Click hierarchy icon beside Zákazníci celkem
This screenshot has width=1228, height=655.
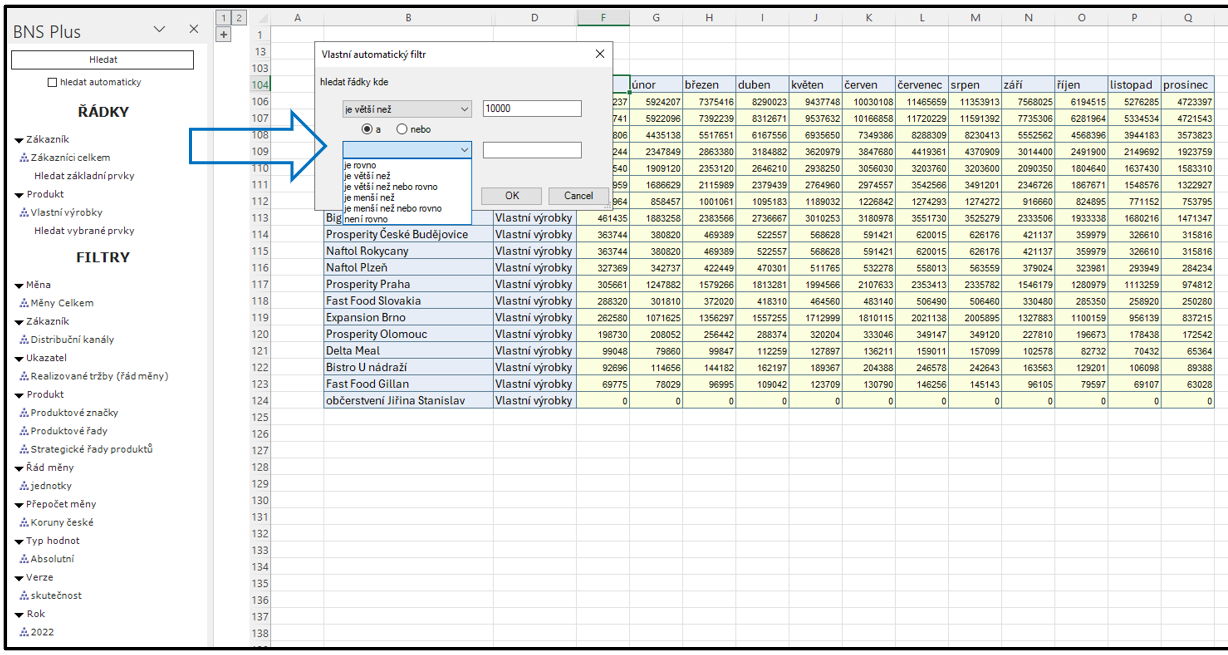[x=24, y=158]
